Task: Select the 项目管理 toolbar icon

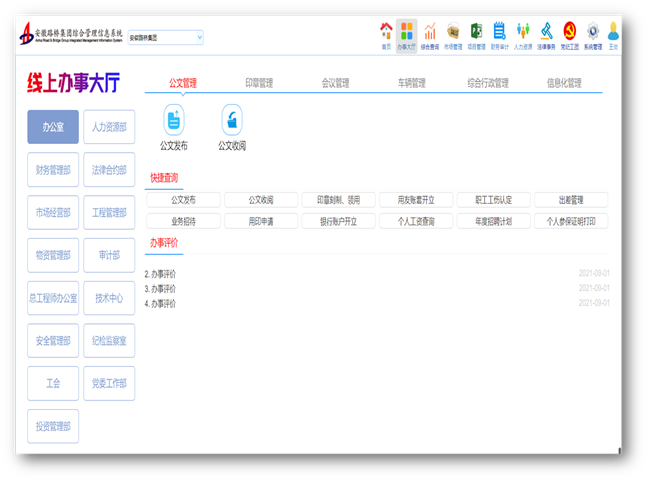Action: coord(476,34)
